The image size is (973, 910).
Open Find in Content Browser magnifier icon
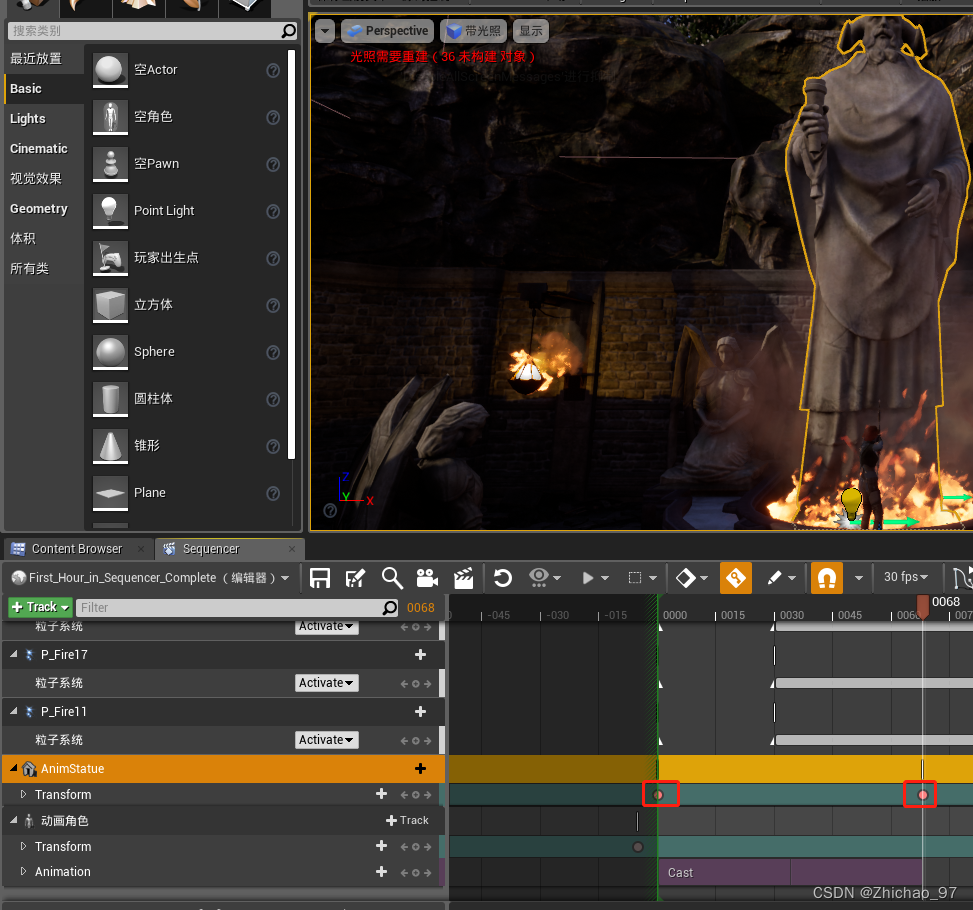coord(392,578)
